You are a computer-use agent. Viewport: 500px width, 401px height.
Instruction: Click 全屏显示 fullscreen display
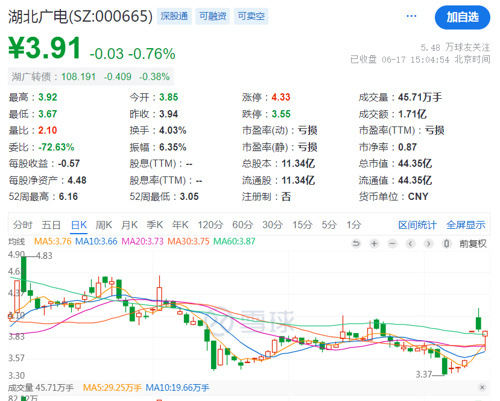click(466, 225)
